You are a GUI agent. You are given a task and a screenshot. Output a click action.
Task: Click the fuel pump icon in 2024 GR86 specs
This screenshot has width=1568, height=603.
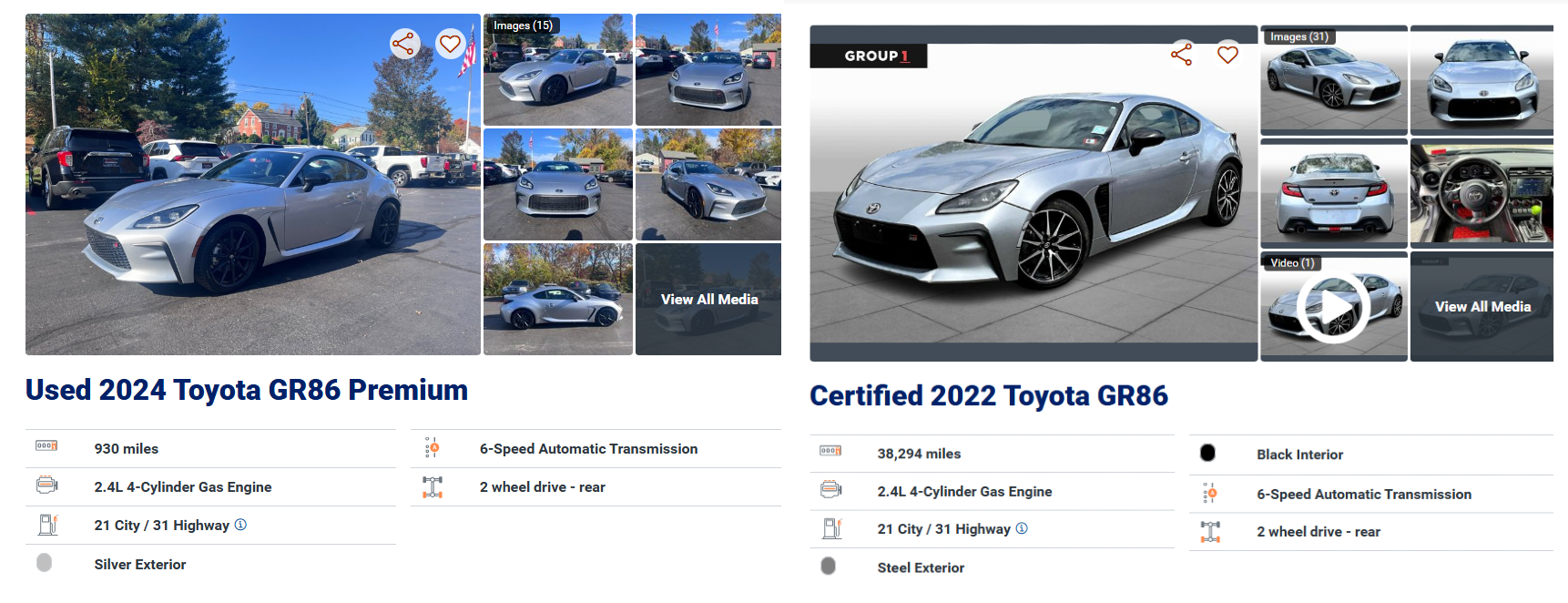(47, 525)
